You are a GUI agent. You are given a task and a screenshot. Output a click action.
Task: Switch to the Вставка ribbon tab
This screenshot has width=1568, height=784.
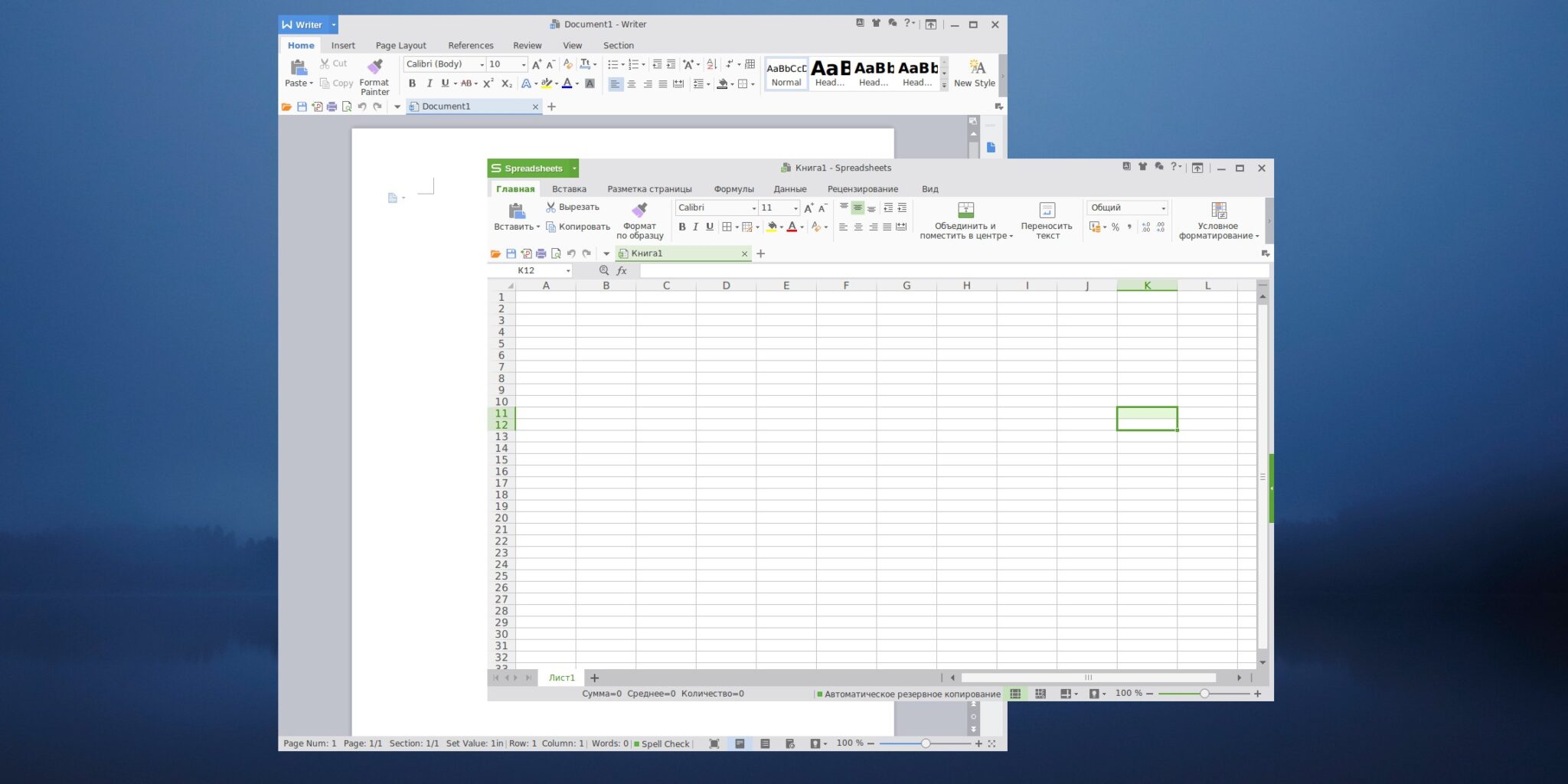(x=569, y=189)
